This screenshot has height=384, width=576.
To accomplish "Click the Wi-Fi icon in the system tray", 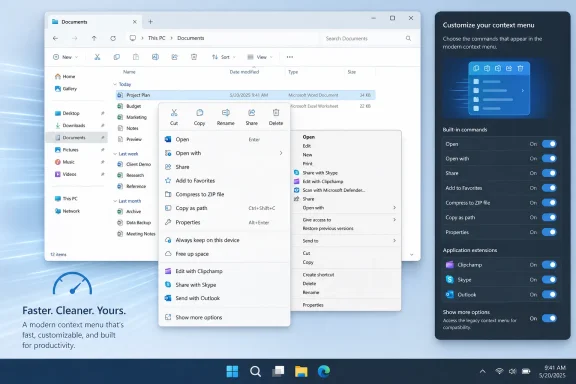I will click(499, 371).
